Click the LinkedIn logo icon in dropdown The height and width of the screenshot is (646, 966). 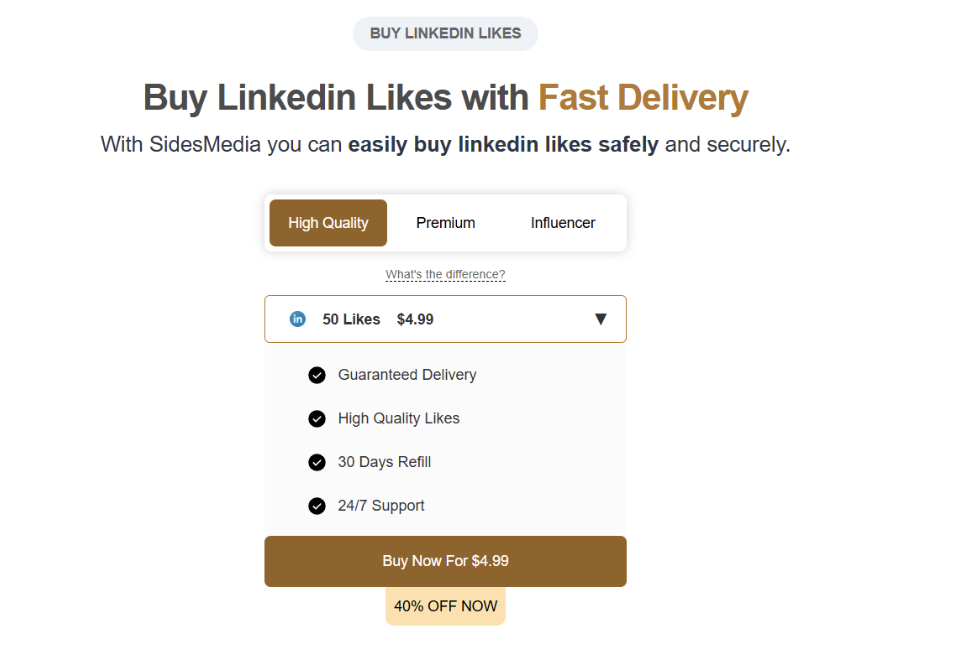click(x=297, y=319)
